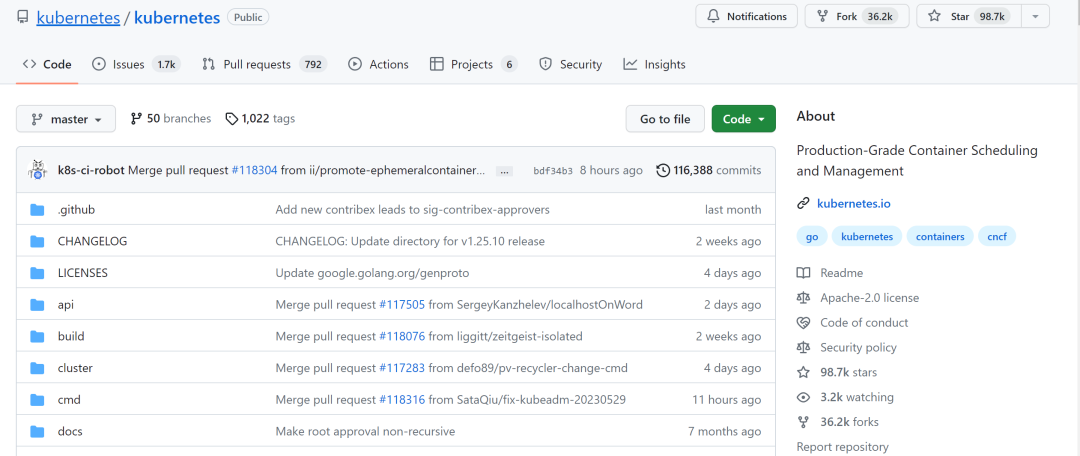Open the .github folder icon

[37, 209]
